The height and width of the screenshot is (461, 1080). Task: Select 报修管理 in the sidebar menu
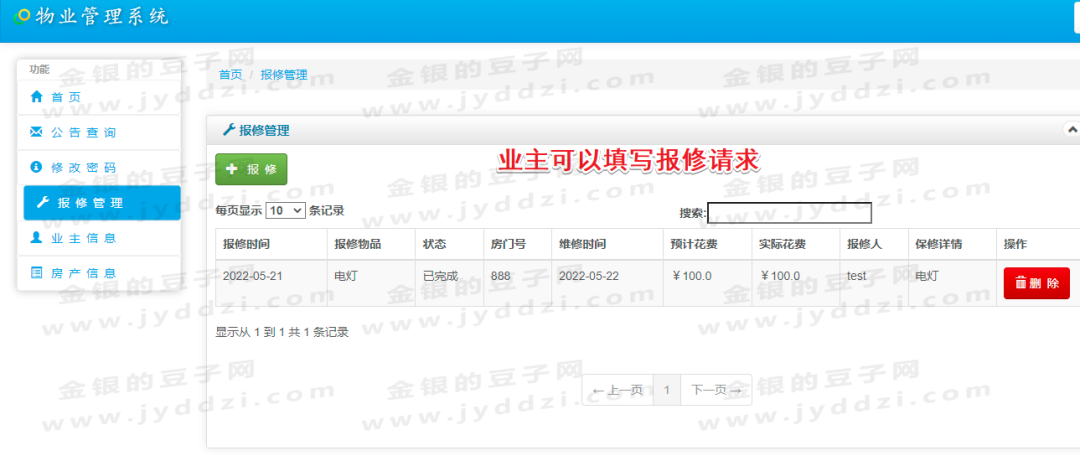point(102,203)
